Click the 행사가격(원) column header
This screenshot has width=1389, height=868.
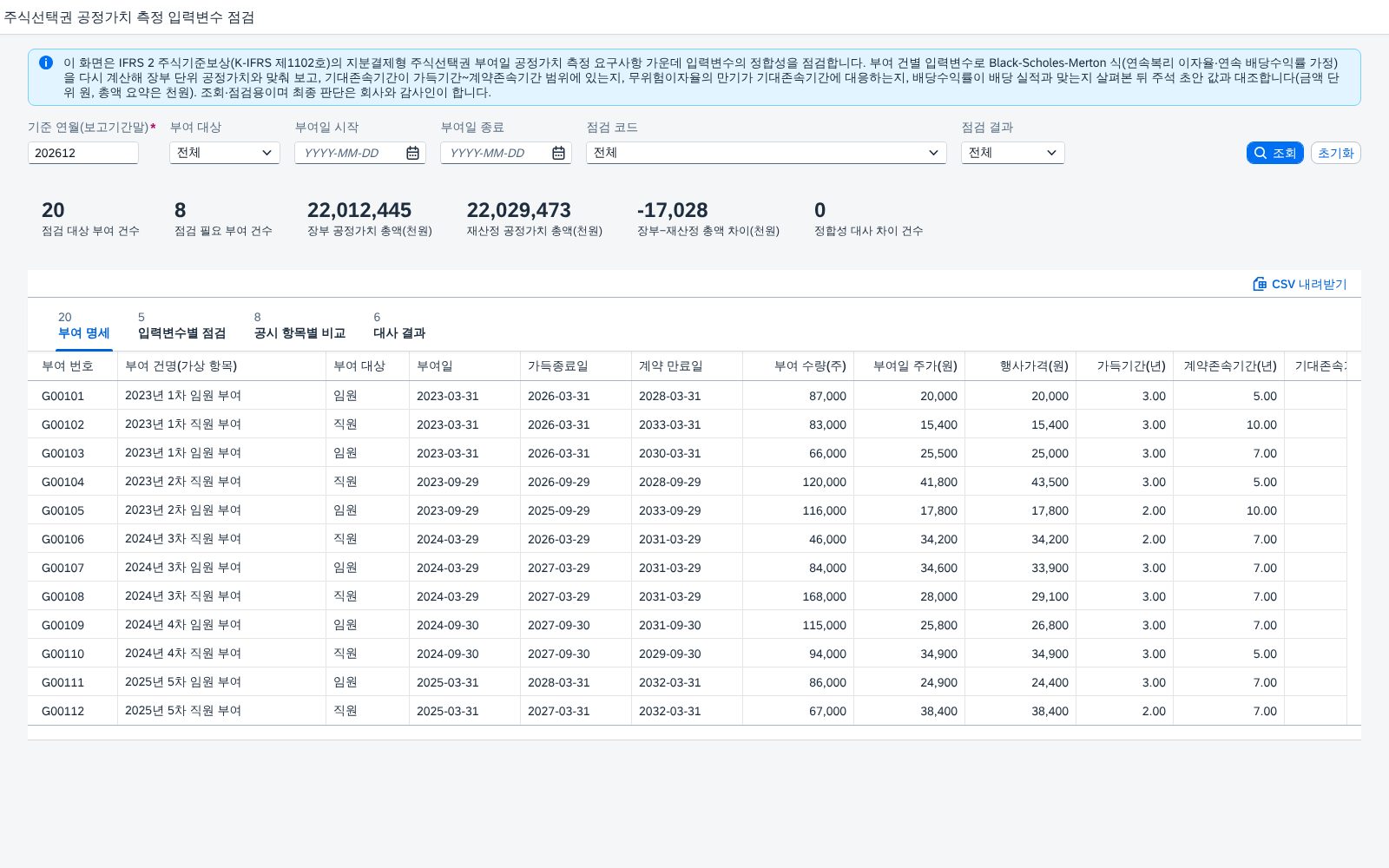(x=1021, y=366)
